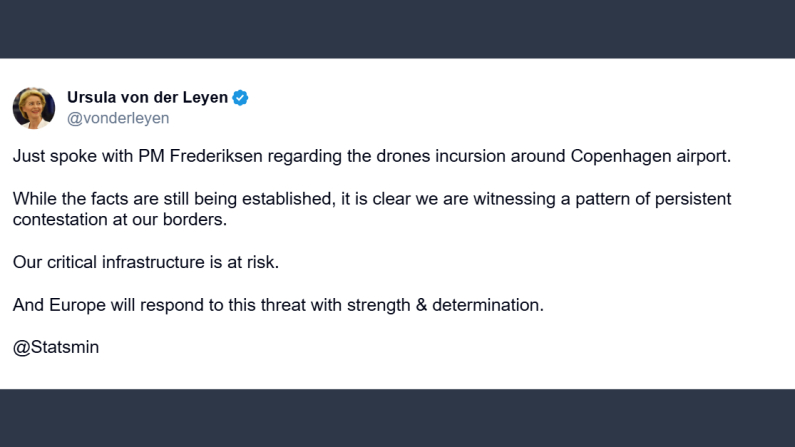Click the word "Europe" in the last sentence

[x=73, y=305]
